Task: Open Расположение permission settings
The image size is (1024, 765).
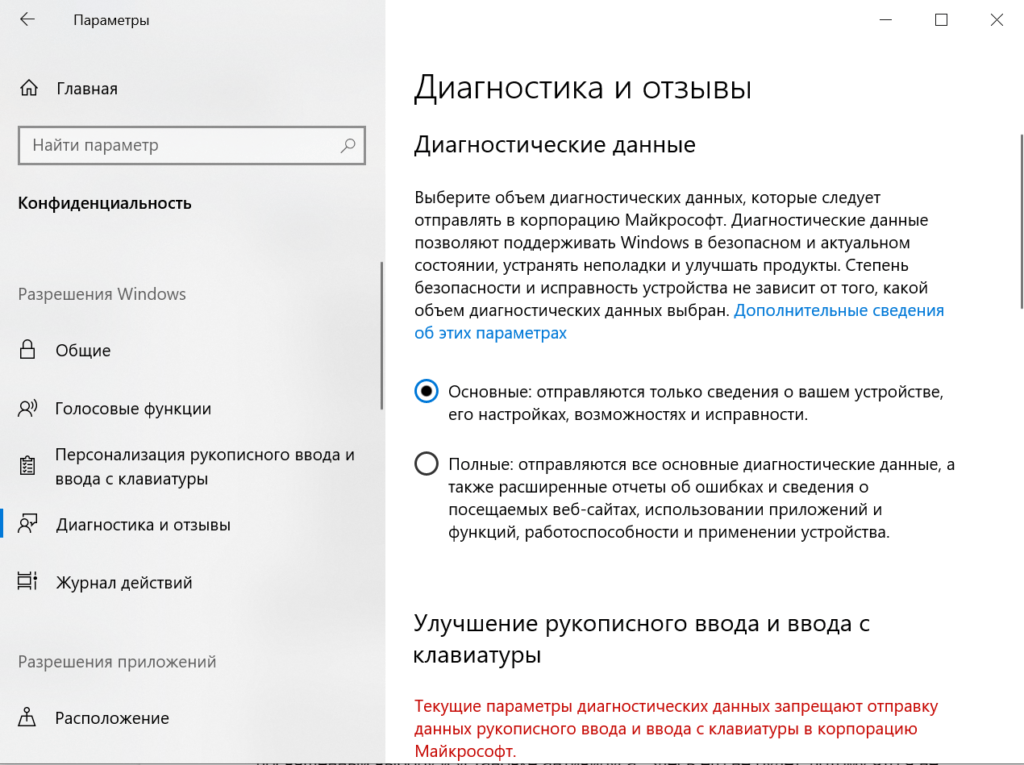Action: (x=112, y=718)
